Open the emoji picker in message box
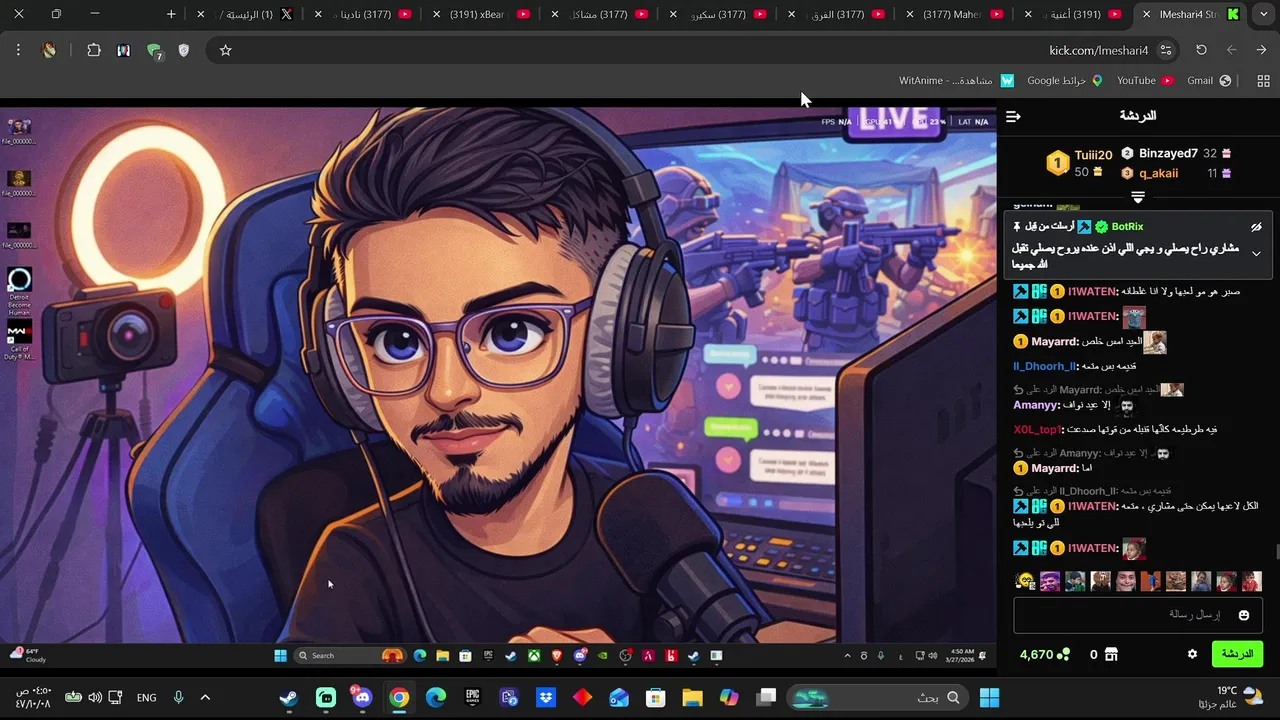This screenshot has height=720, width=1280. point(1244,615)
